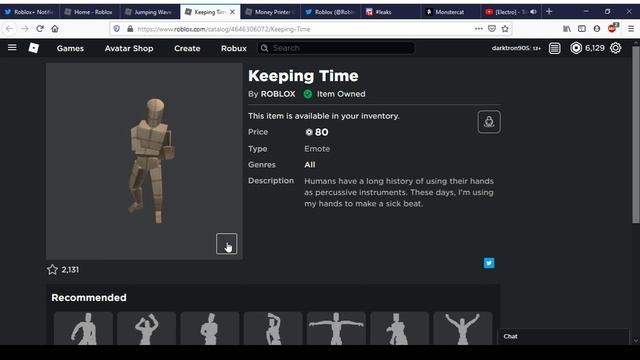
Task: Click the site security padlock icon
Action: [x=130, y=29]
